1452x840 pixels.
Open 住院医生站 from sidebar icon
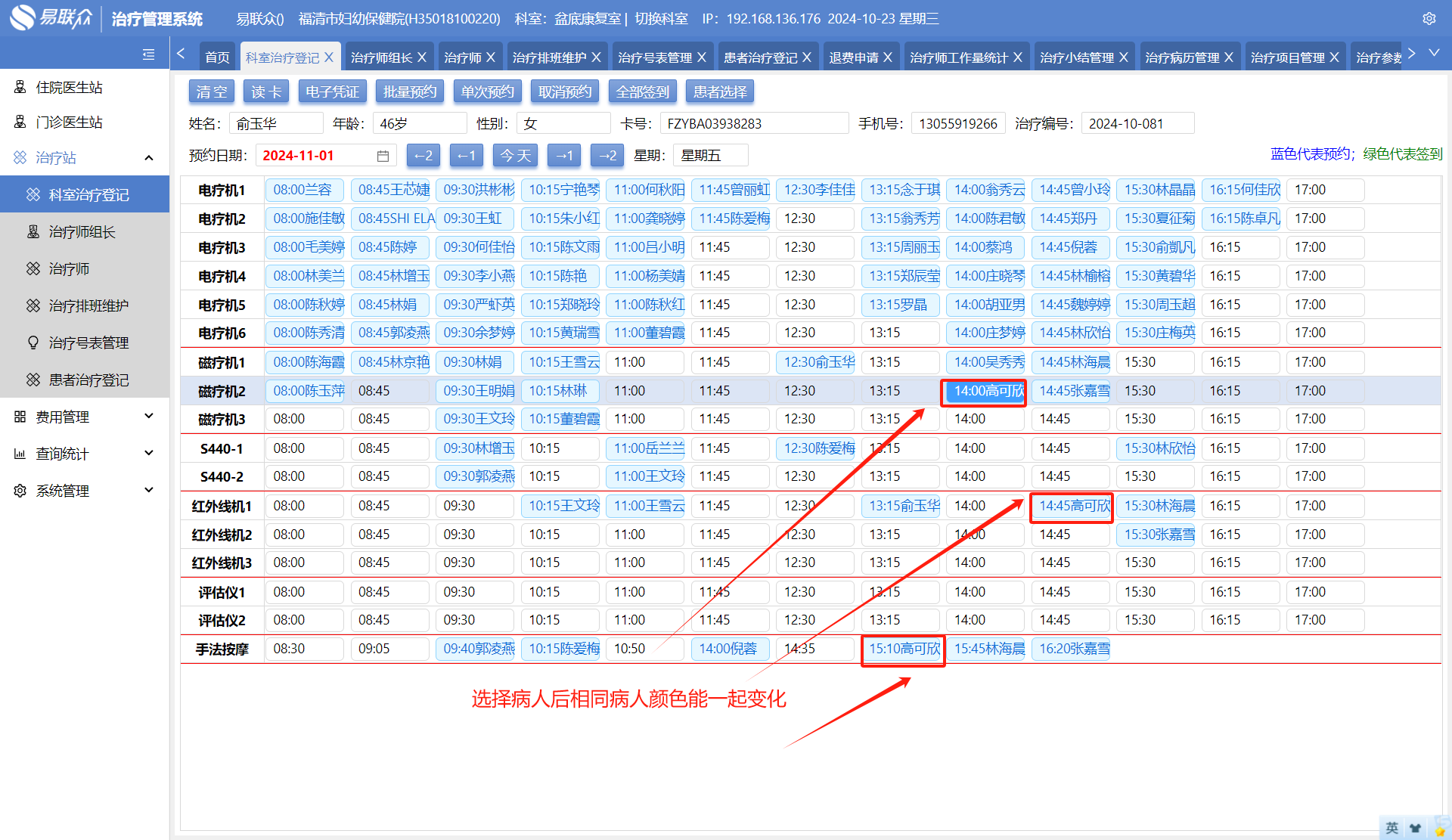tap(20, 88)
